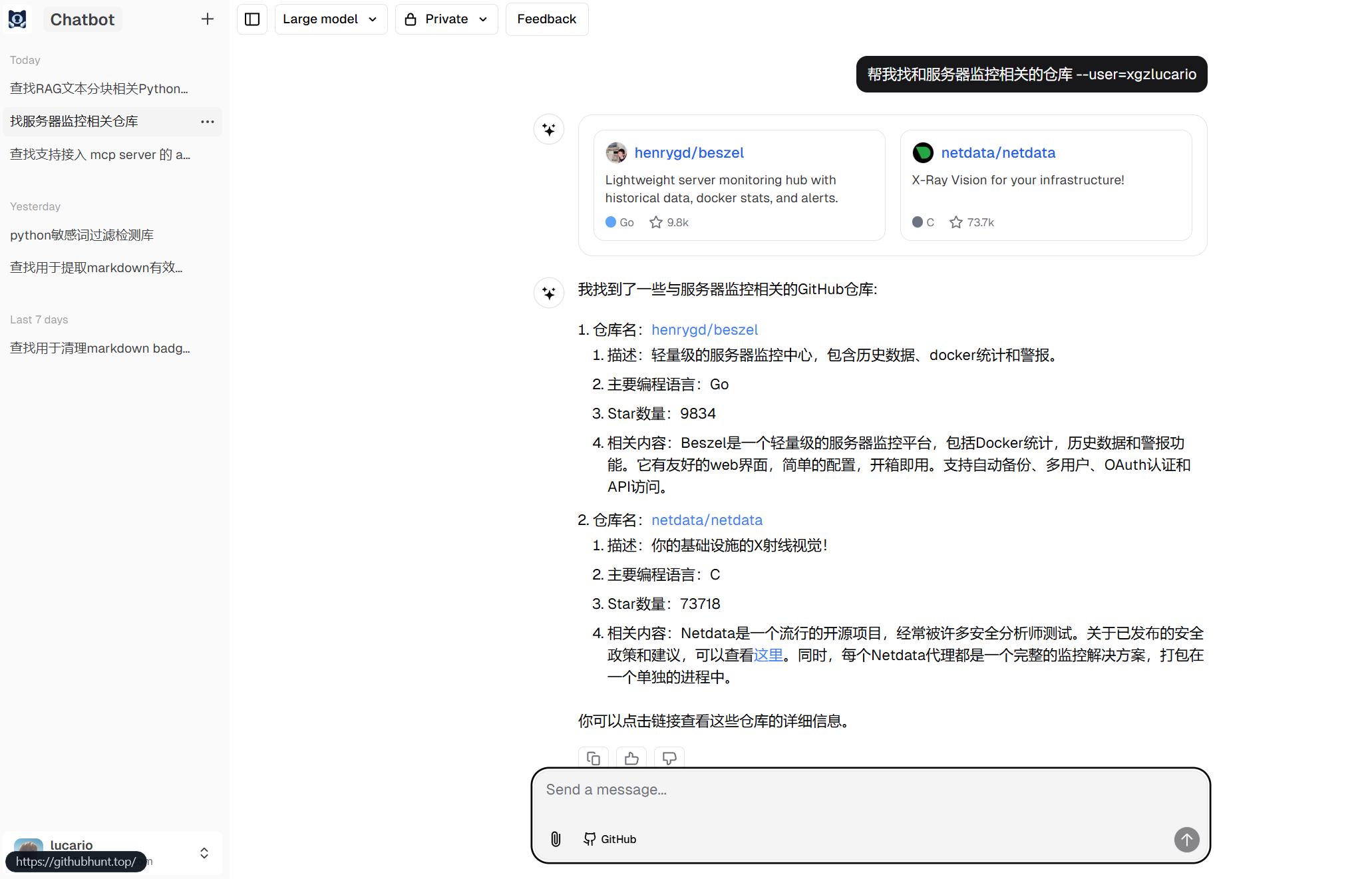Screen dimensions: 1372x879
Task: Click the send message arrow button
Action: click(x=1186, y=839)
